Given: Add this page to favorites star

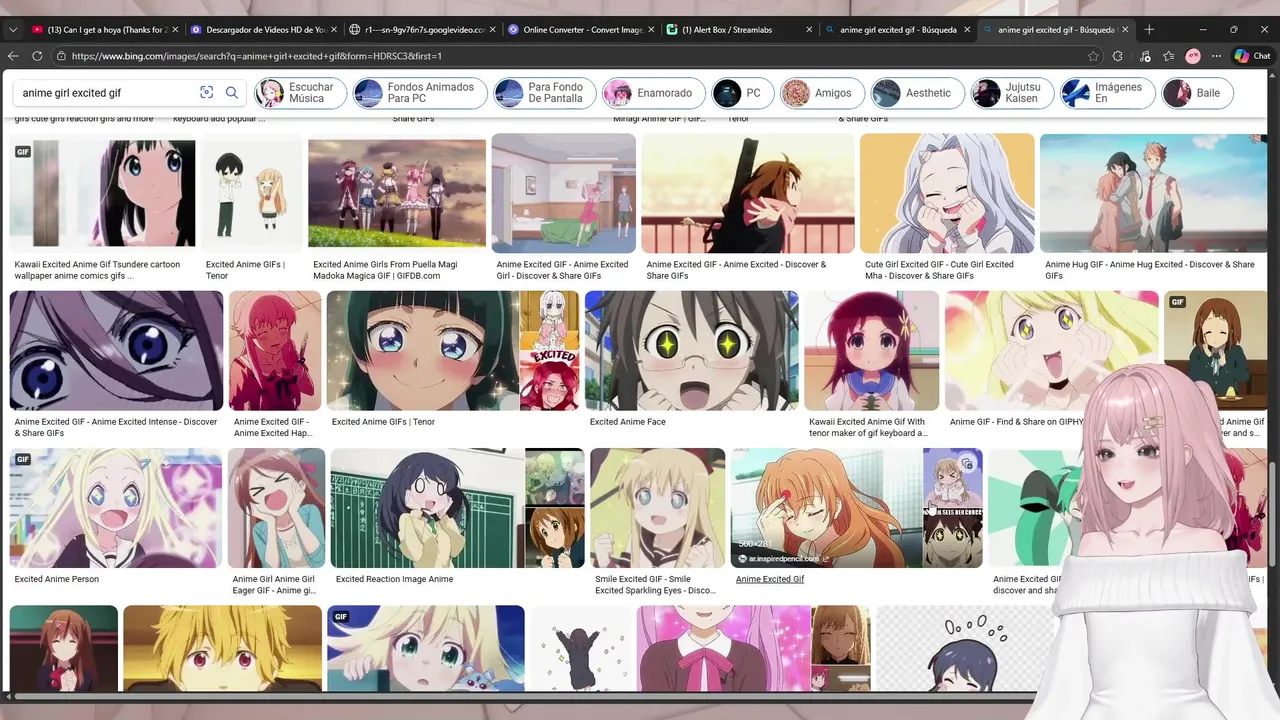Looking at the screenshot, I should coord(1093,56).
